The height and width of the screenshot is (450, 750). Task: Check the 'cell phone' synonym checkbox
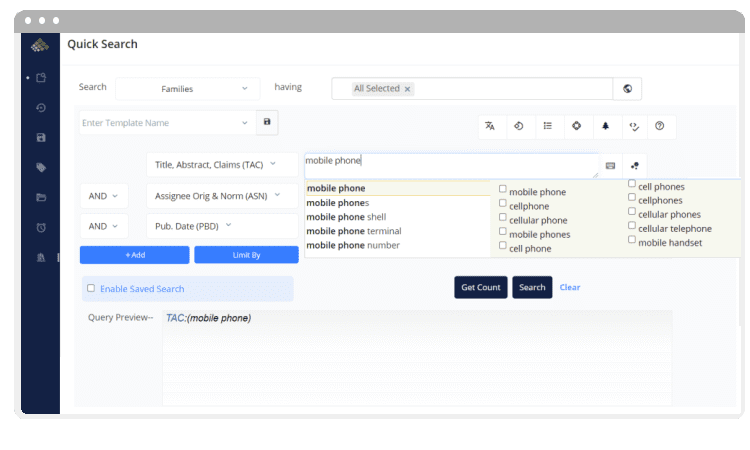pos(503,245)
